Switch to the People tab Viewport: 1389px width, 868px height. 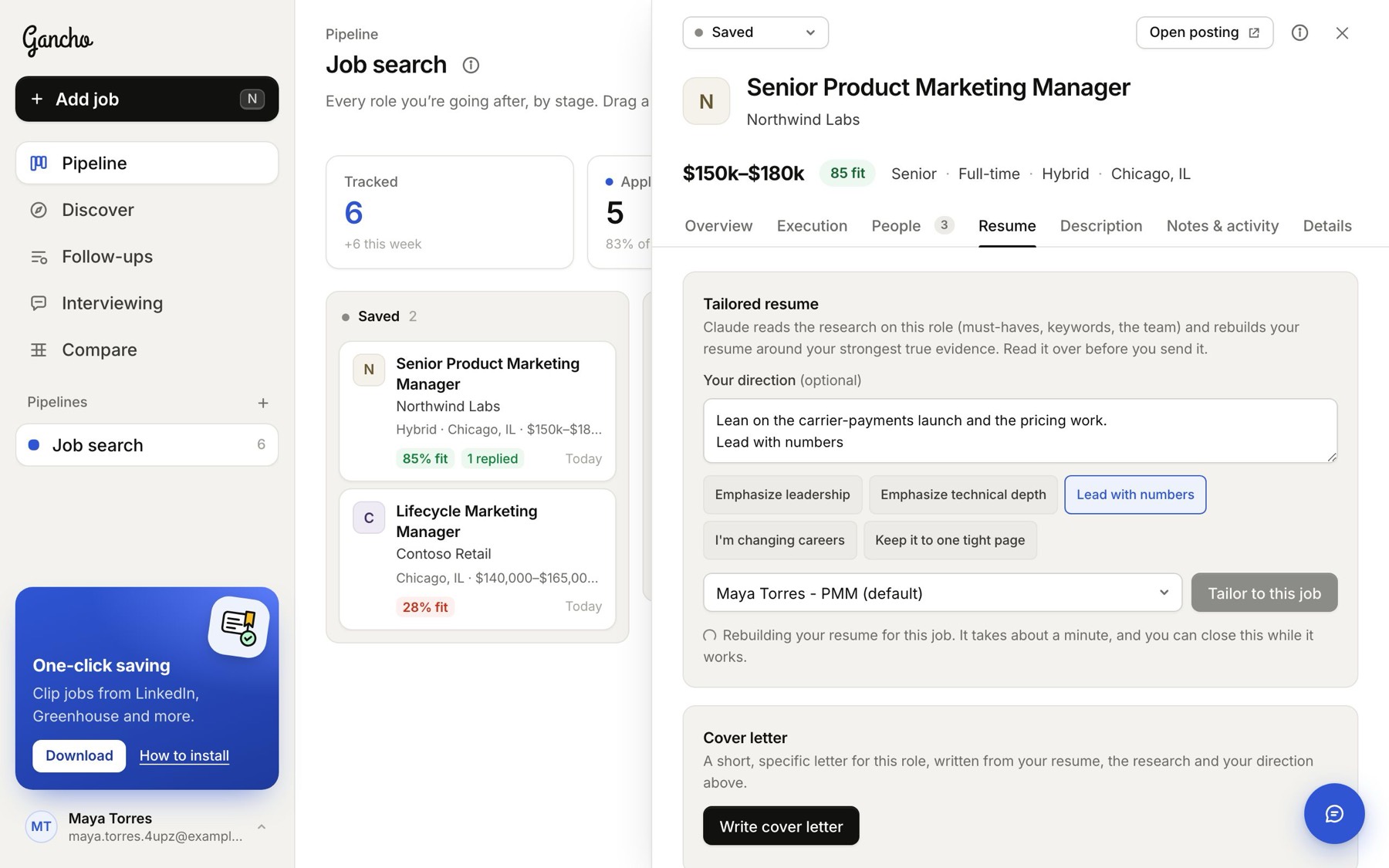click(x=913, y=226)
